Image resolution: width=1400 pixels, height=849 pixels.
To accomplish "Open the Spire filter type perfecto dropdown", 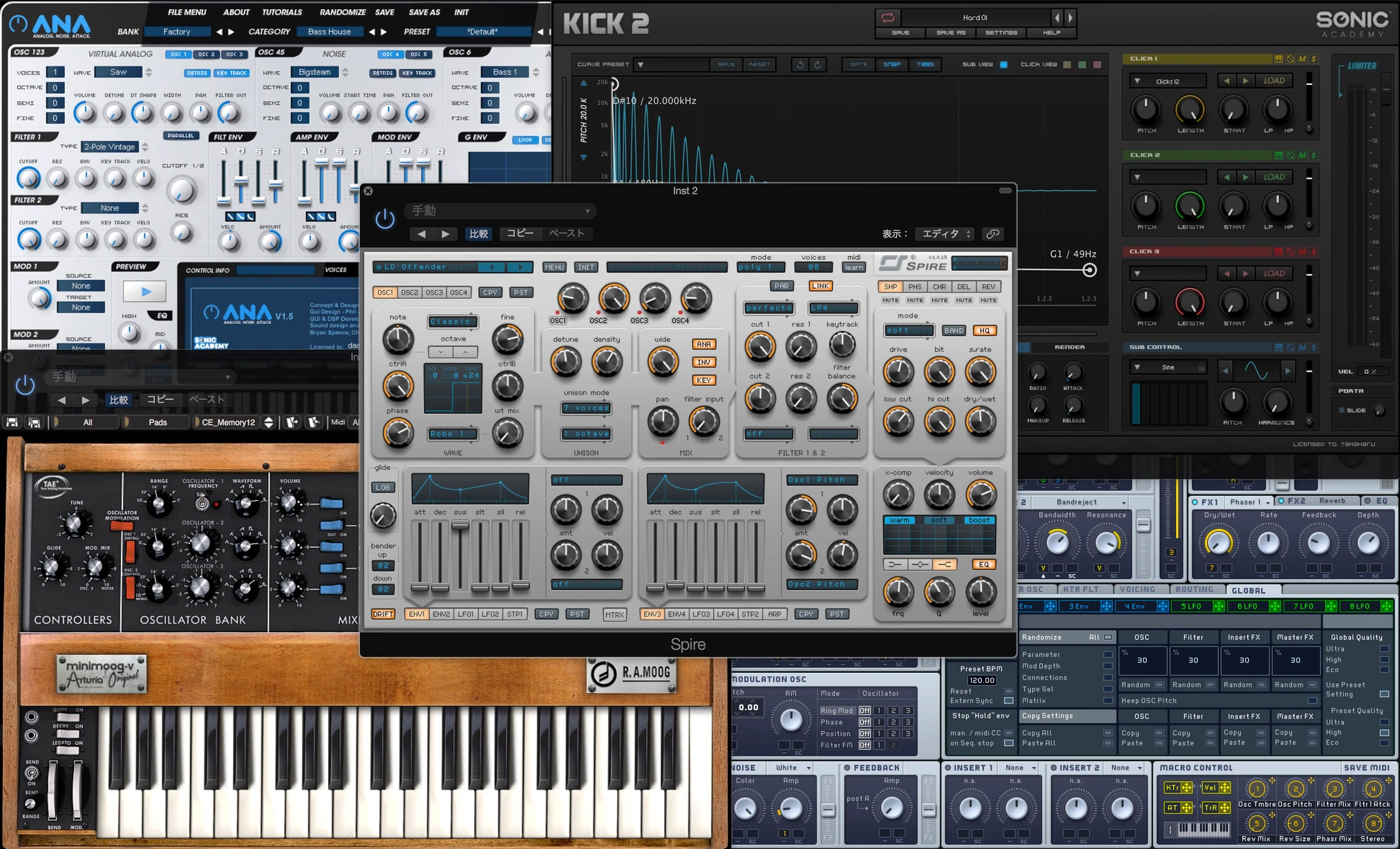I will [x=768, y=307].
